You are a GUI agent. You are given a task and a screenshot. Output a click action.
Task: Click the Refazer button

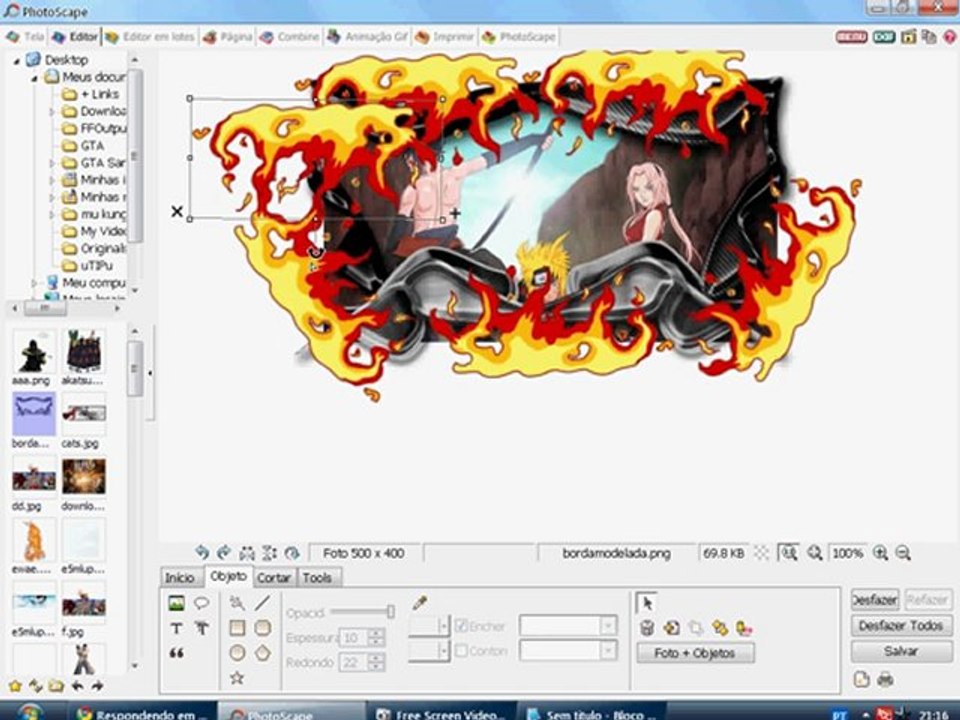pyautogui.click(x=928, y=600)
